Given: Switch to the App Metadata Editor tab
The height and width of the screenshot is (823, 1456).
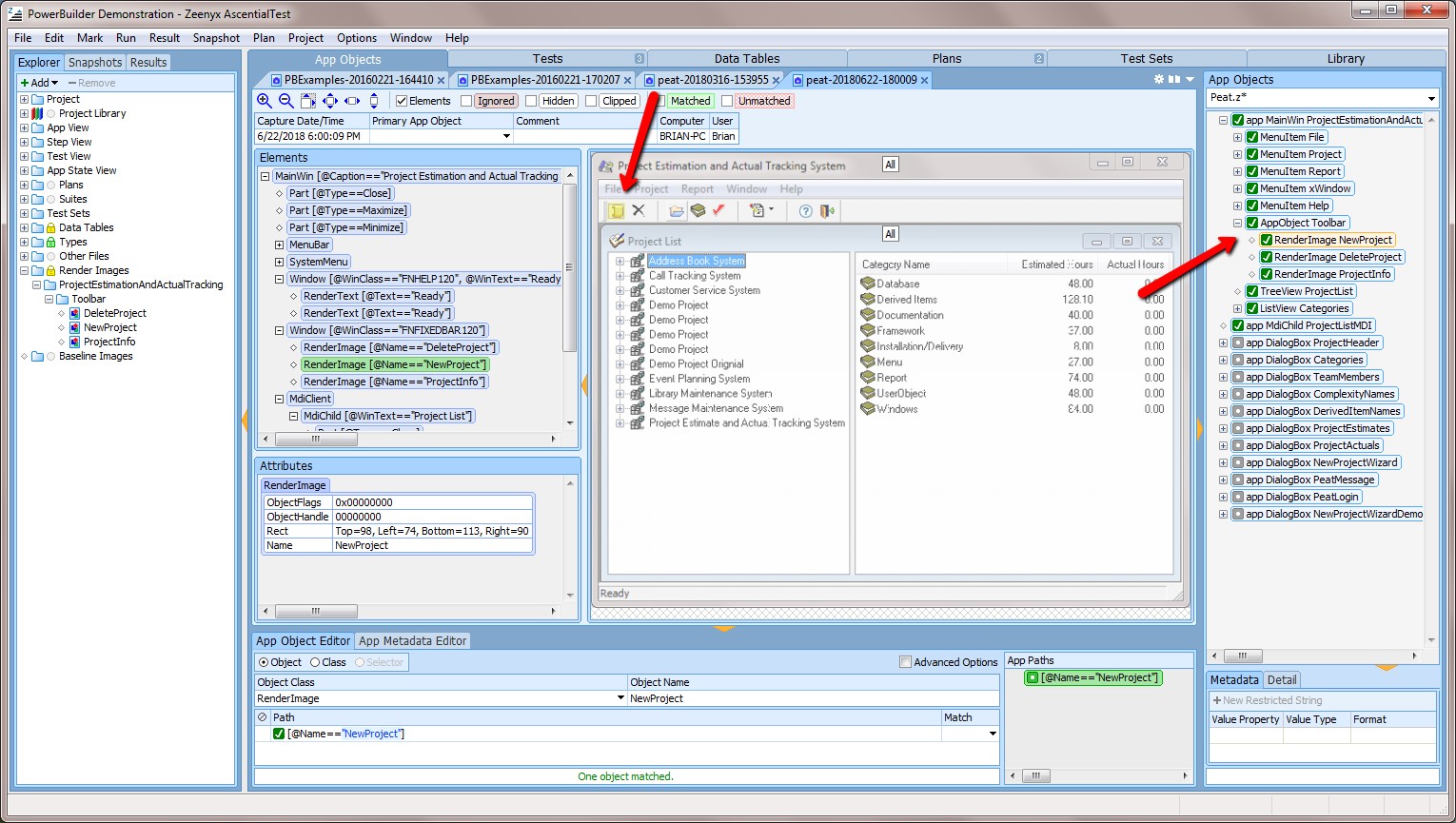Looking at the screenshot, I should point(412,641).
